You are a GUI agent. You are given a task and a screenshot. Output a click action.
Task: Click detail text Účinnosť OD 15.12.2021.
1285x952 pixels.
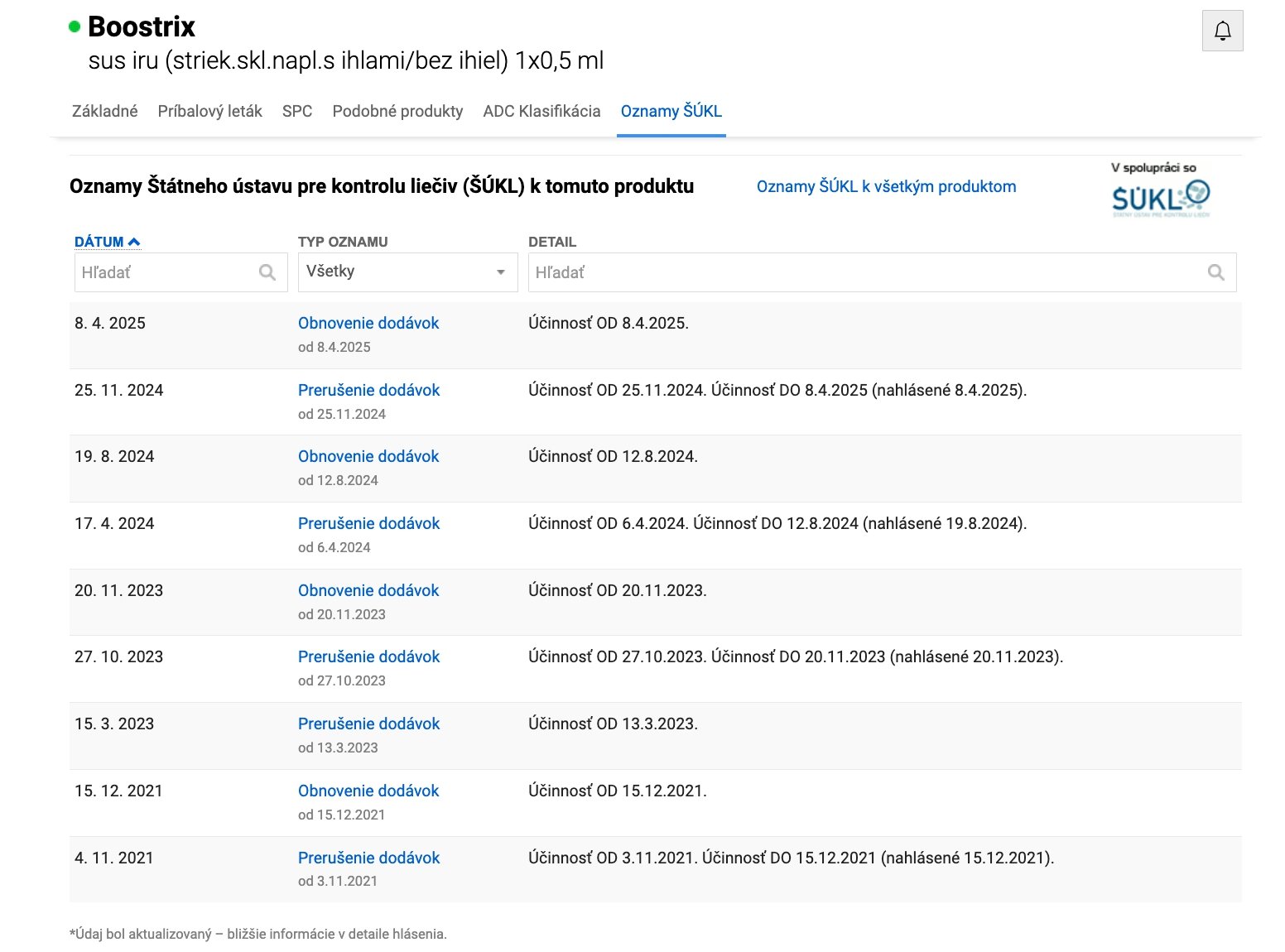tap(618, 791)
